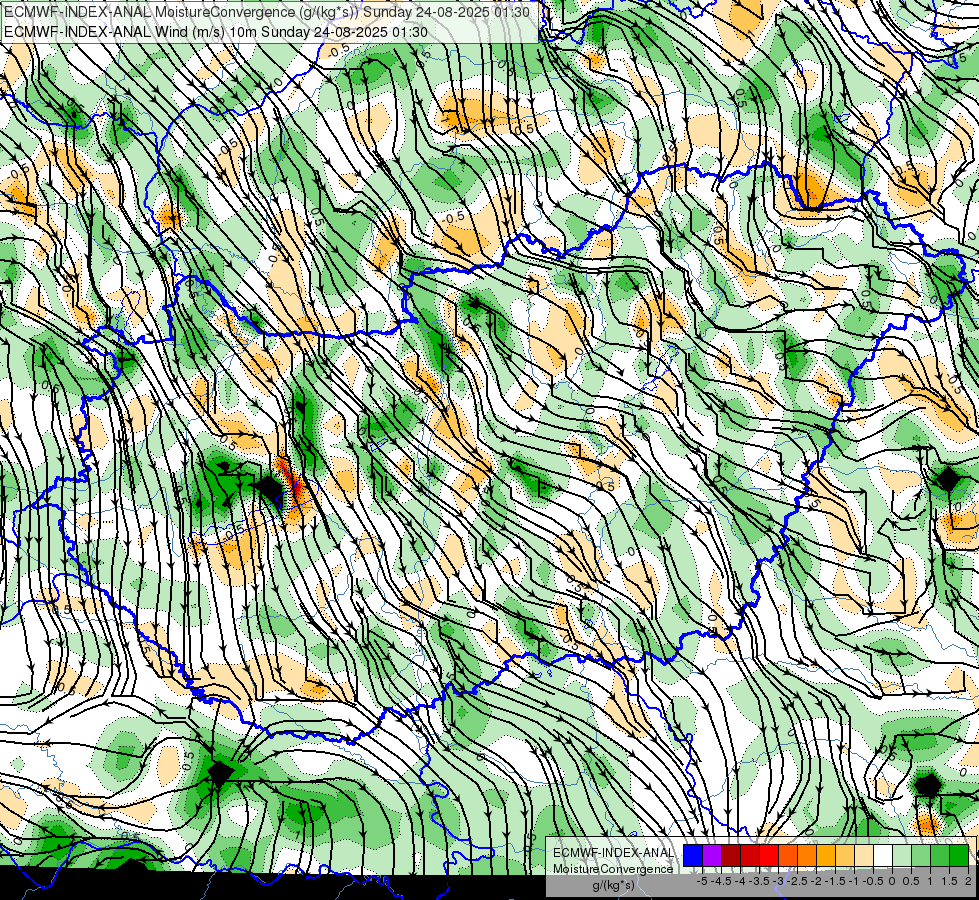Click the -0.5 tick label in legend
Screen dimensions: 979x900
tap(873, 881)
